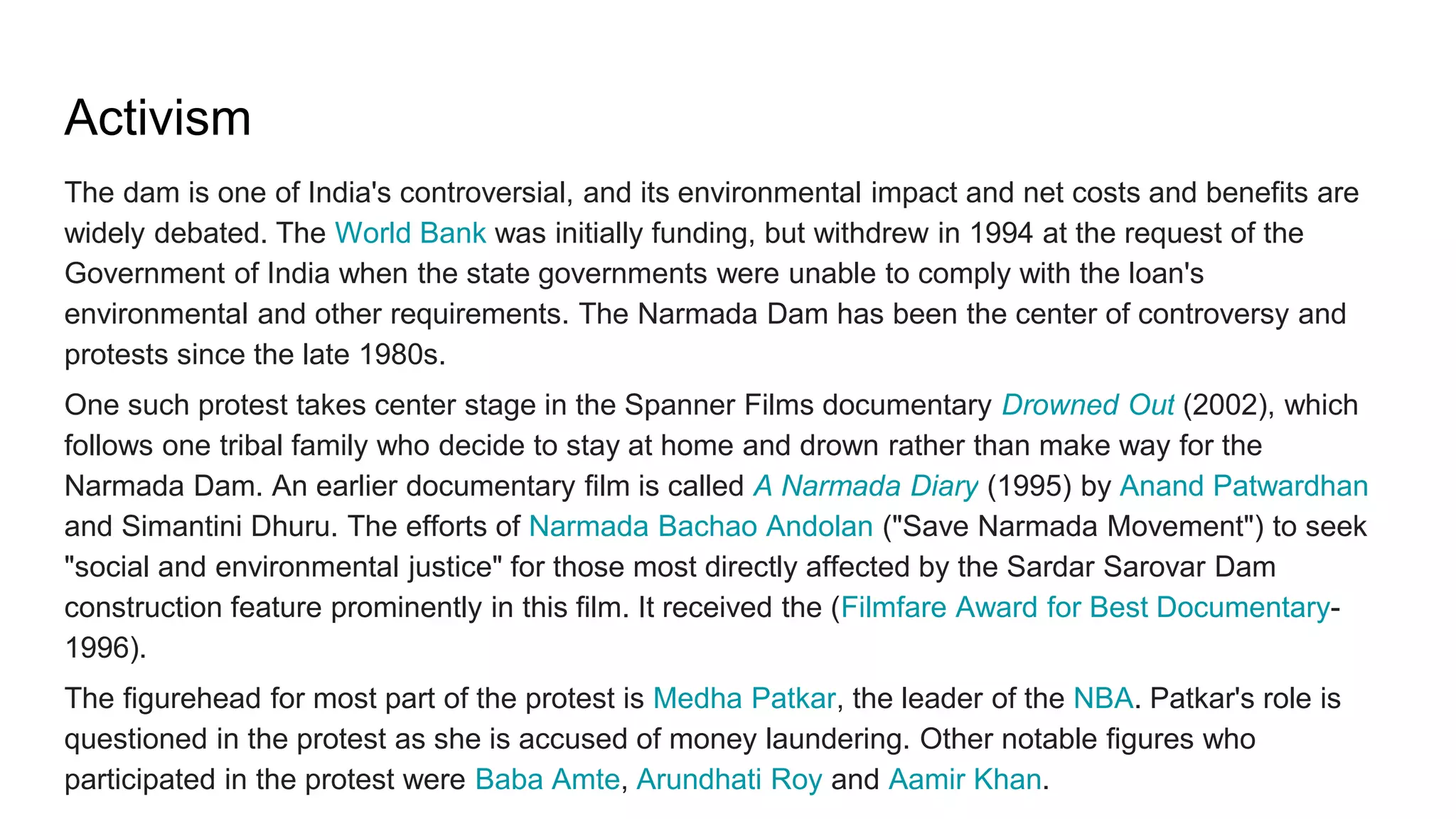Follow the NBA hyperlink
The width and height of the screenshot is (1456, 819).
1103,699
